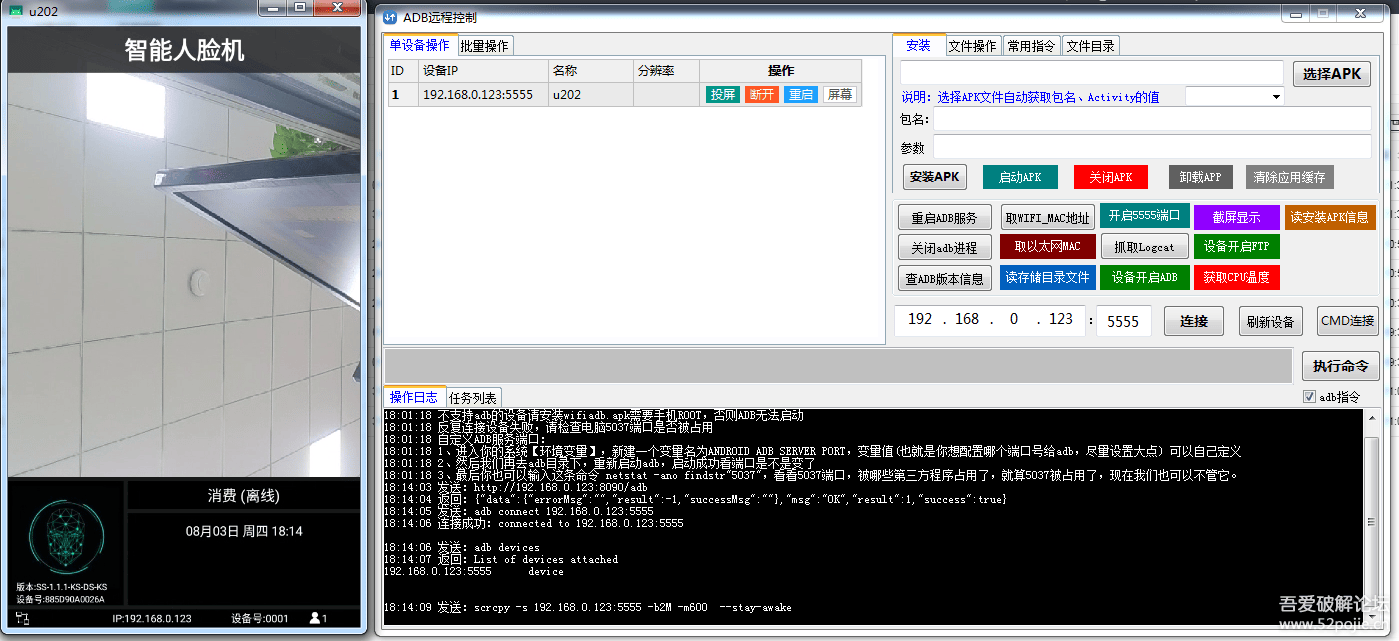Open the 批量操作 tab
The image size is (1399, 641).
484,46
